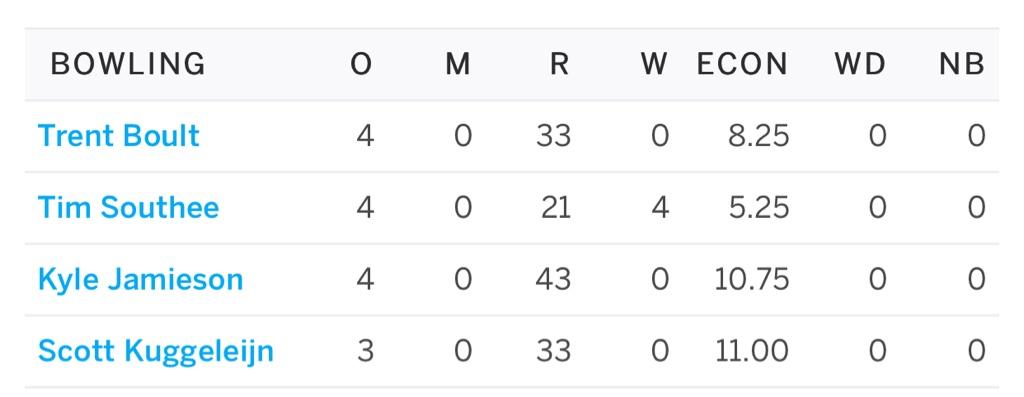1024x397 pixels.
Task: Open Kyle Jamieson player profile link
Action: coord(140,280)
